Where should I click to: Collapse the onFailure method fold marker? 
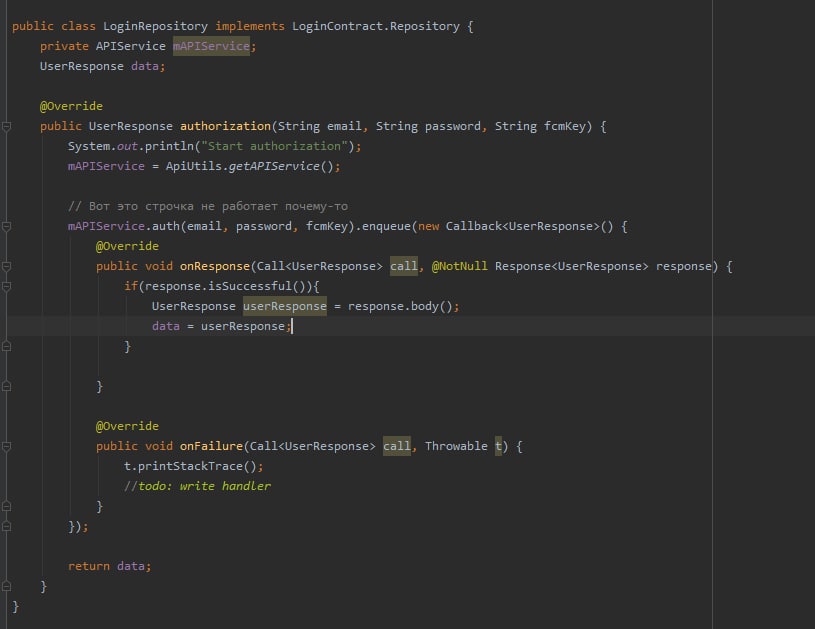(x=7, y=447)
